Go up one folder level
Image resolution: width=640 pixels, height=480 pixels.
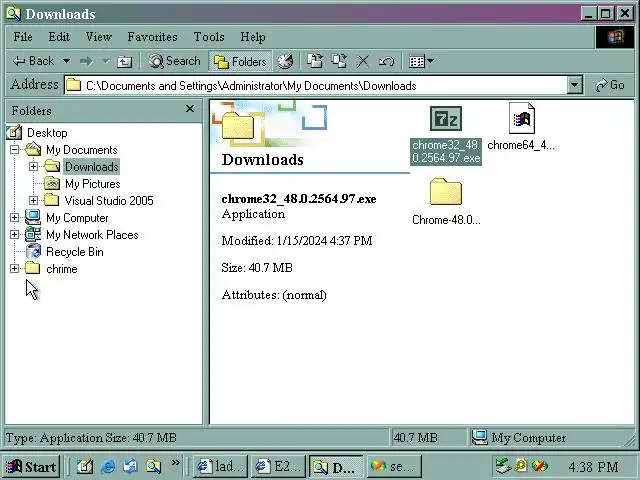pos(124,61)
